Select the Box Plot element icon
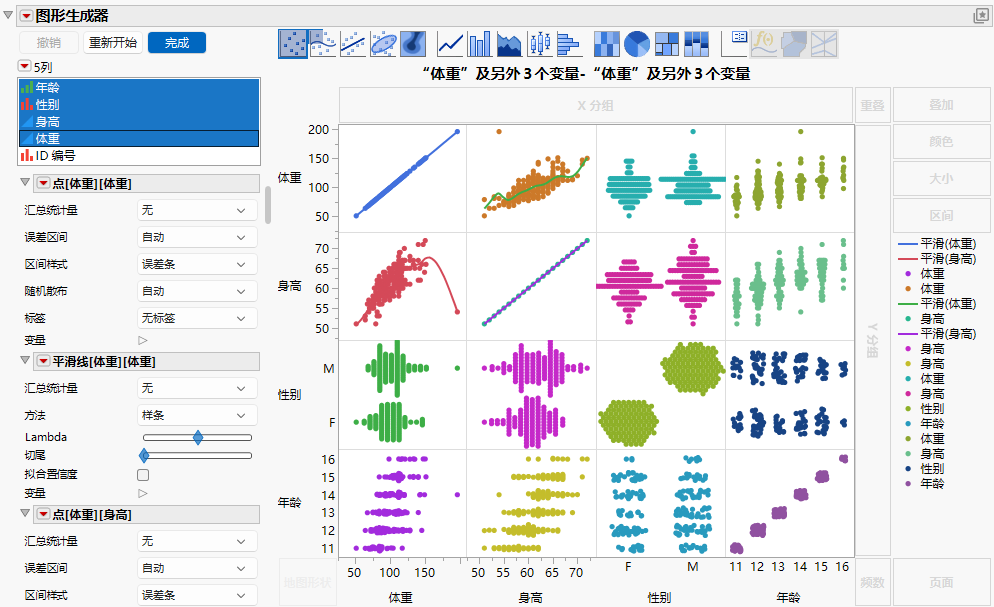 [540, 44]
